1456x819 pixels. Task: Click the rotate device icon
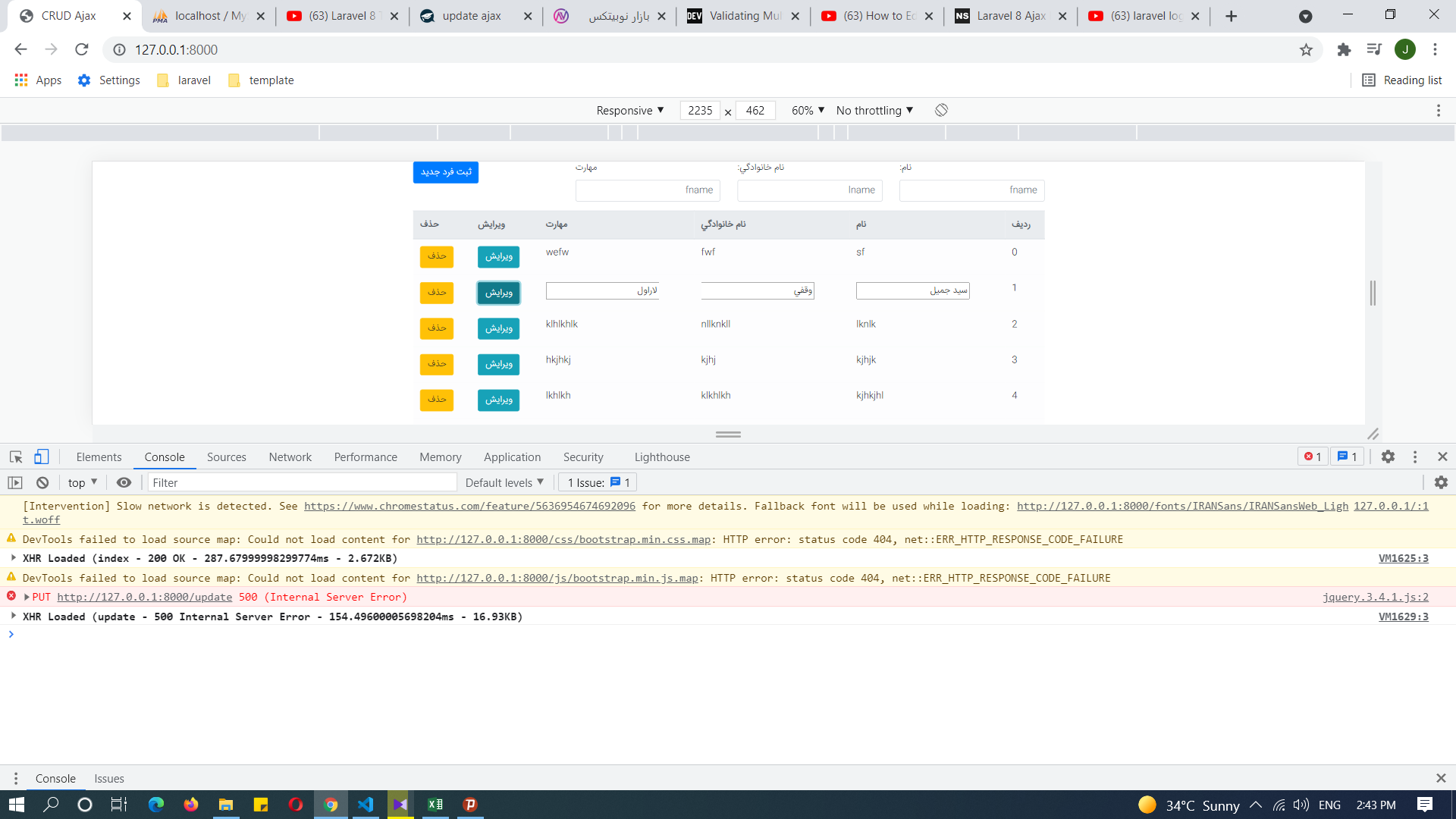[941, 110]
